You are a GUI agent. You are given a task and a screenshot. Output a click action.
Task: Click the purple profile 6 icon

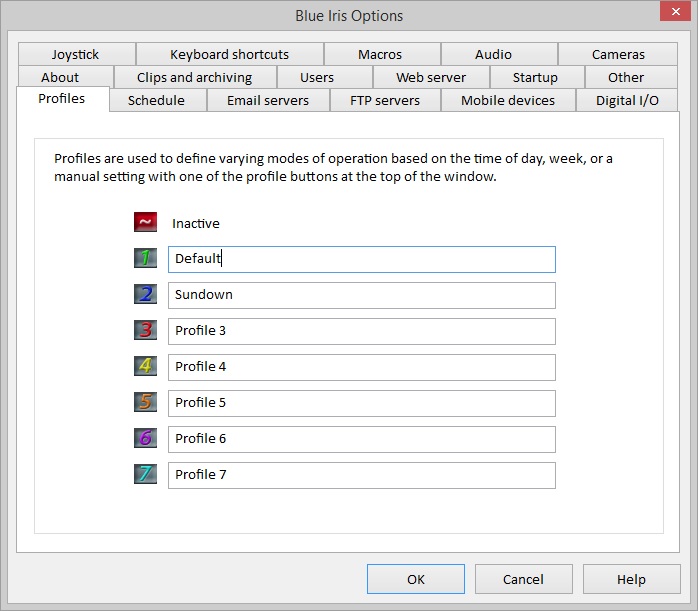tap(146, 438)
